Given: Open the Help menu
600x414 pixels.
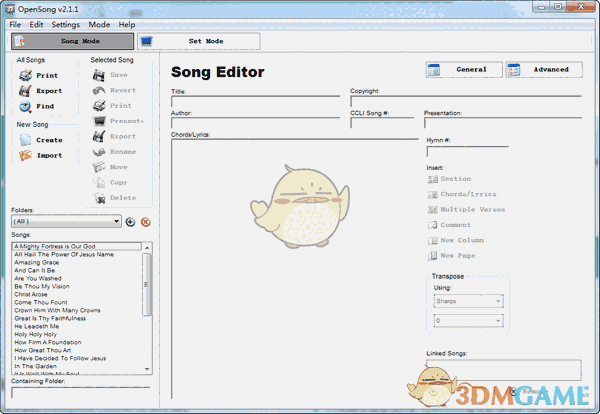Looking at the screenshot, I should tap(127, 24).
